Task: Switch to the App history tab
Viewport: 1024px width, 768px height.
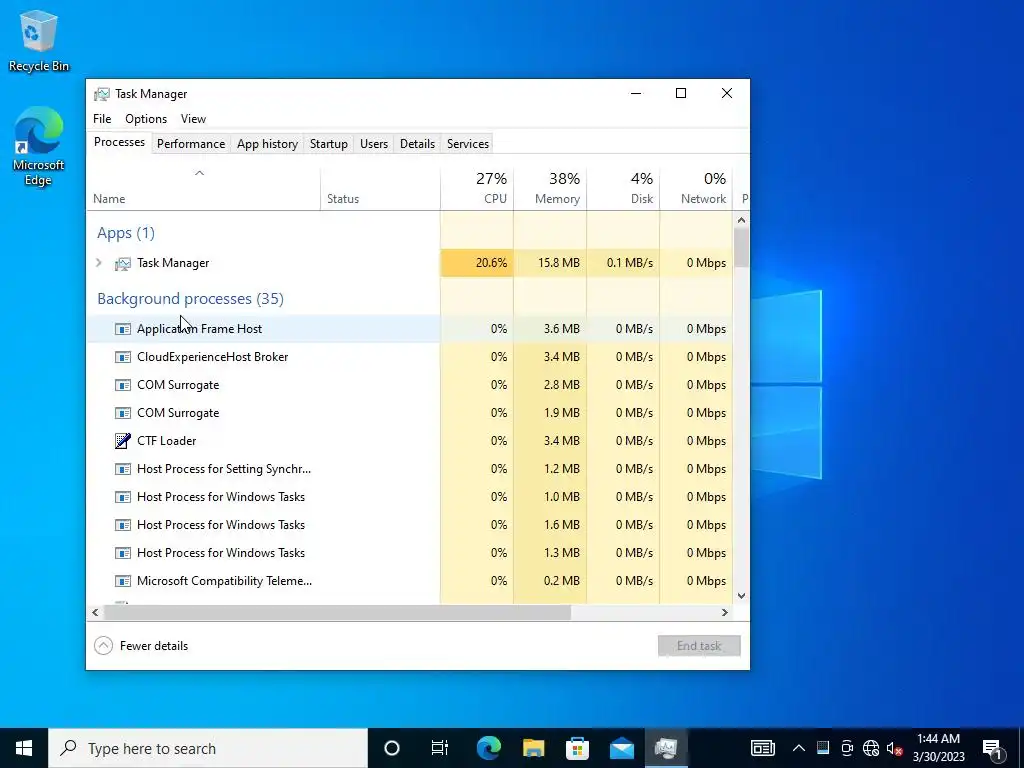Action: click(267, 144)
